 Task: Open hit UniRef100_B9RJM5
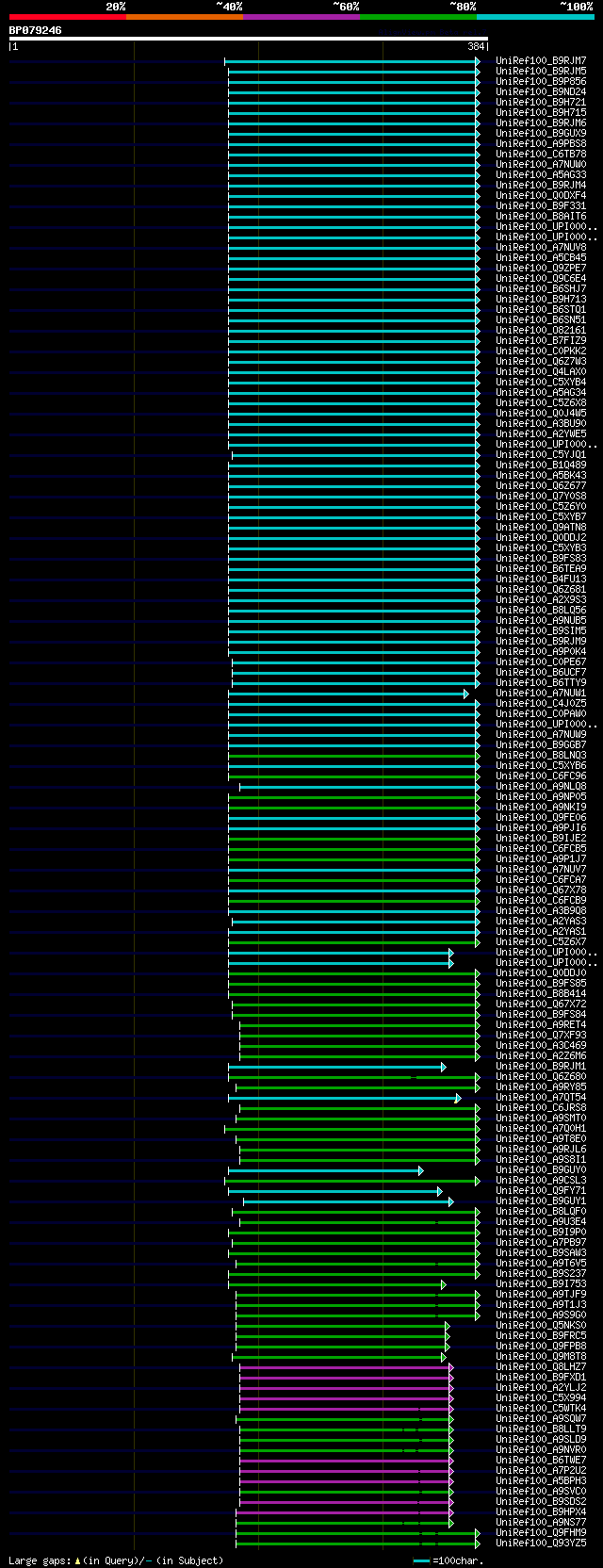click(541, 72)
